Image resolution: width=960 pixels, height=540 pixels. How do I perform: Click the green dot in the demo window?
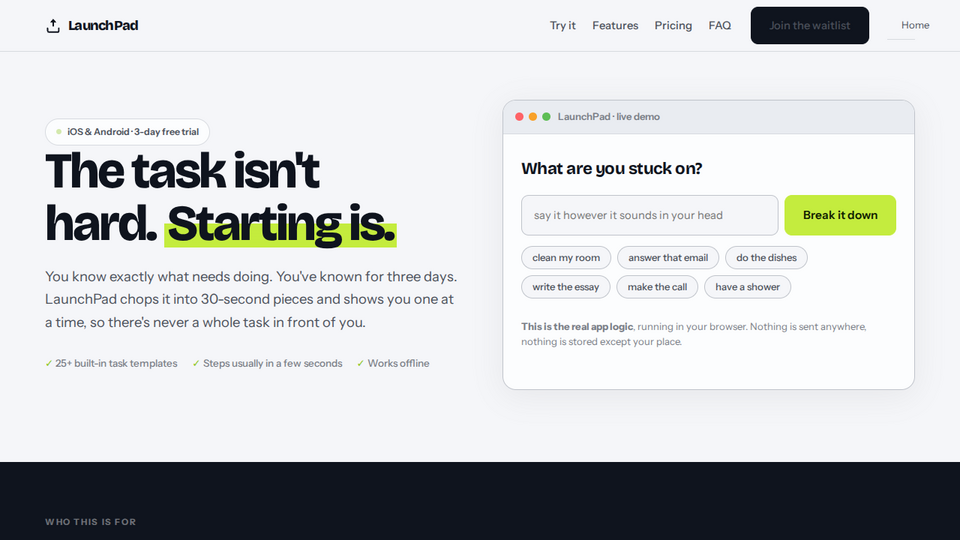pyautogui.click(x=546, y=117)
